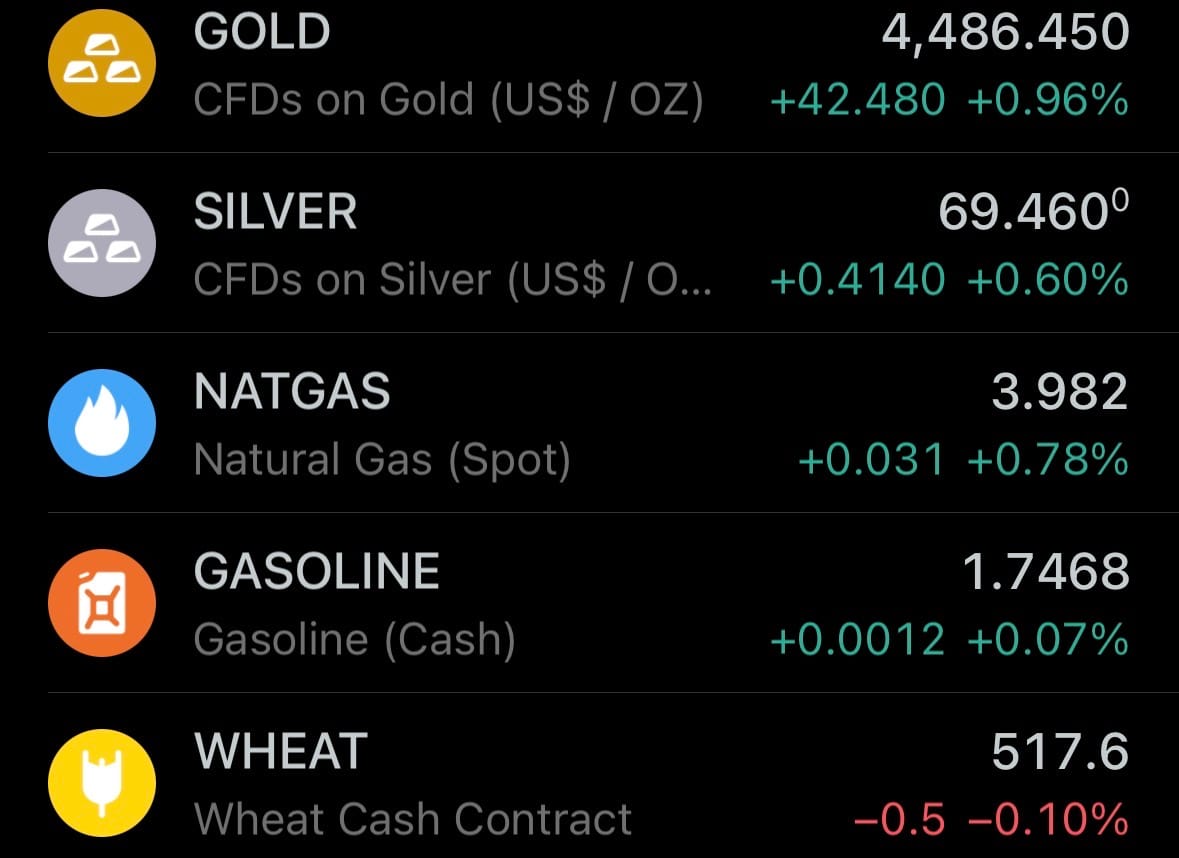Viewport: 1179px width, 858px height.
Task: Select the NATGAS ticker label
Action: click(x=292, y=392)
